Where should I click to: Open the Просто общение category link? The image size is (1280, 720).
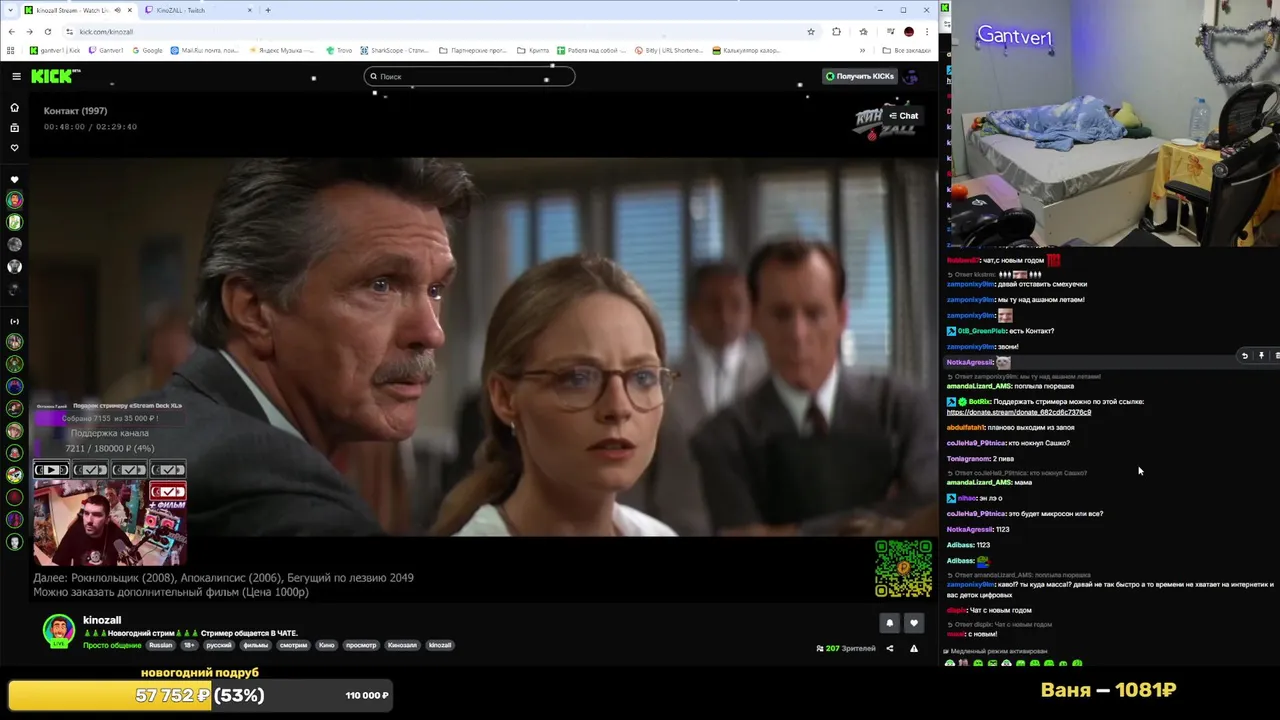[112, 645]
